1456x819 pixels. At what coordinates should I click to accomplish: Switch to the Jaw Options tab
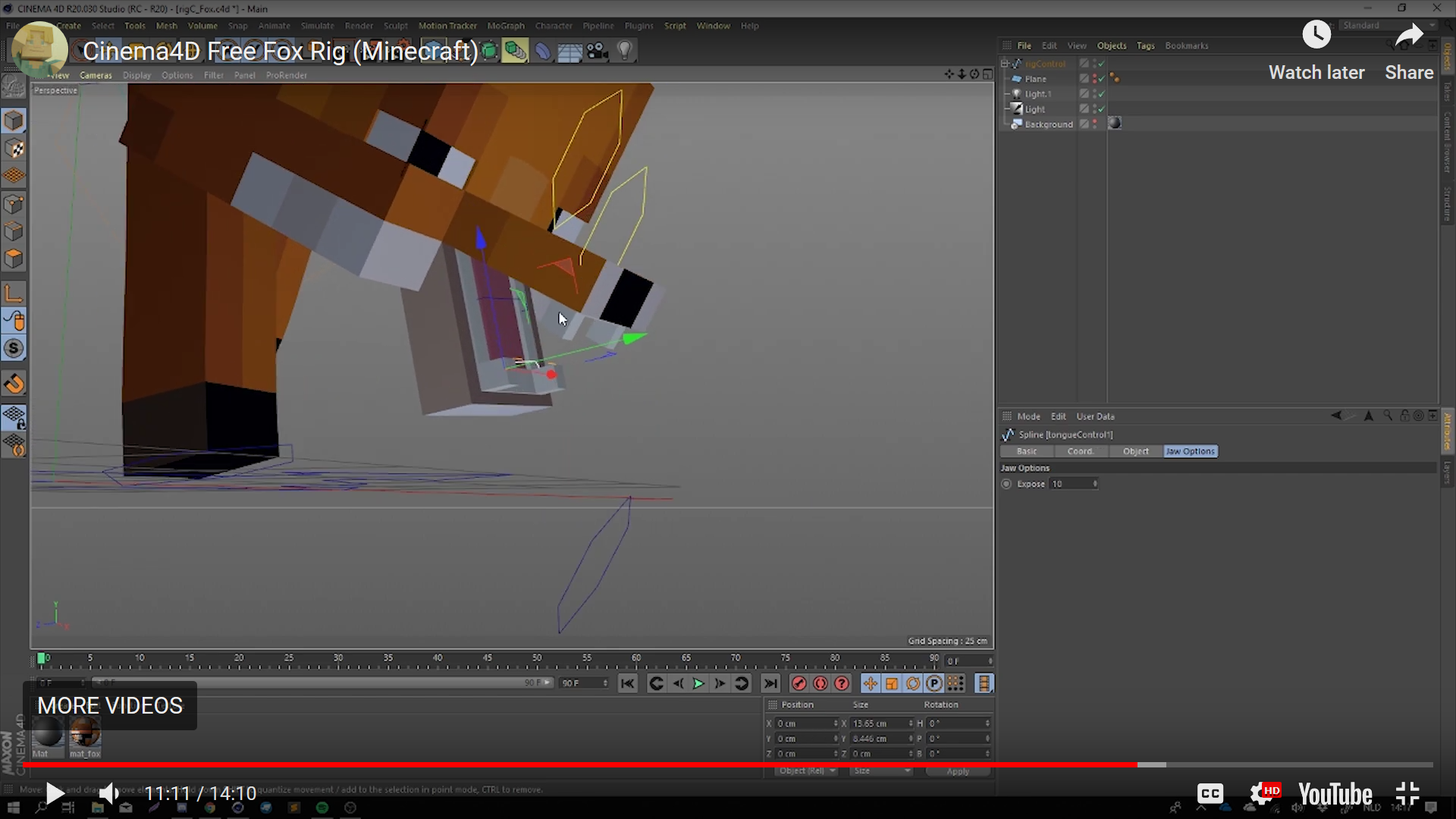1191,451
